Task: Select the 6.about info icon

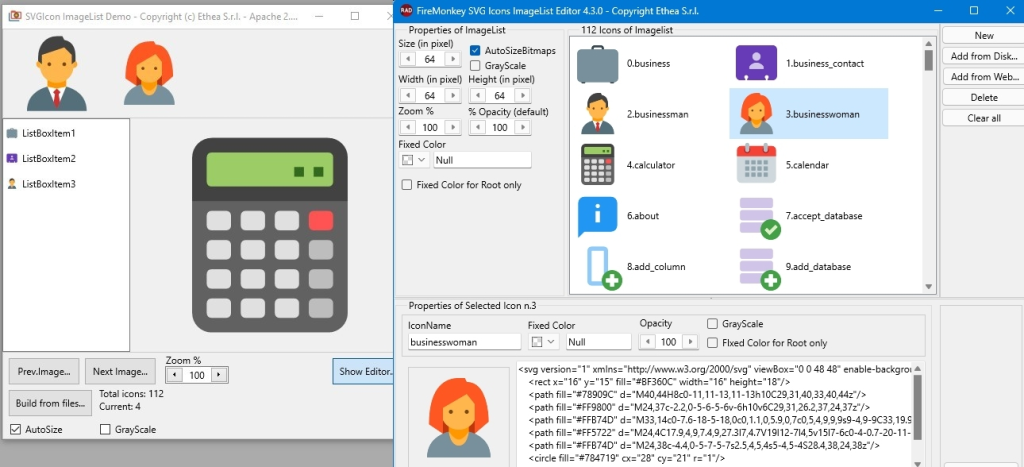Action: (597, 216)
